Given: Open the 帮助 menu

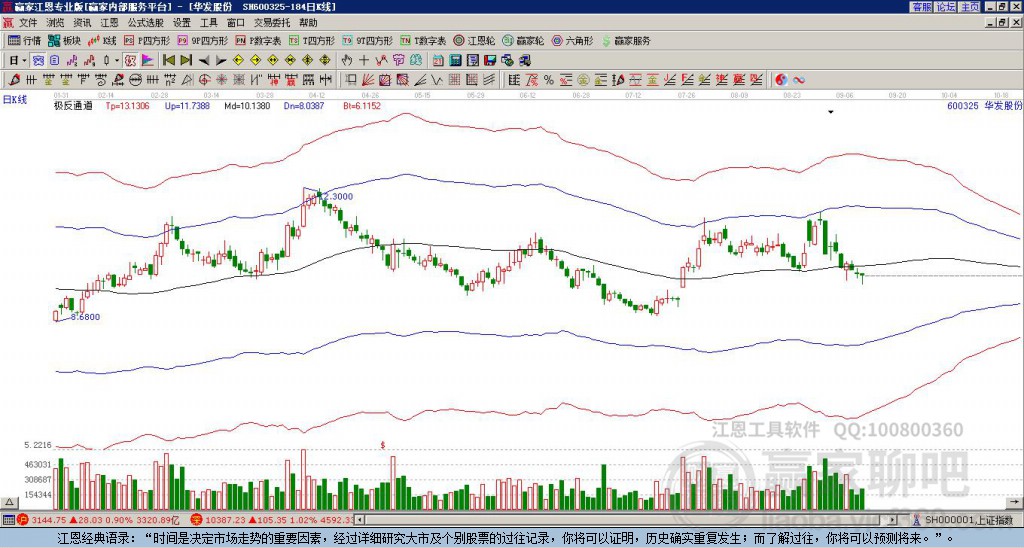Looking at the screenshot, I should tap(308, 23).
